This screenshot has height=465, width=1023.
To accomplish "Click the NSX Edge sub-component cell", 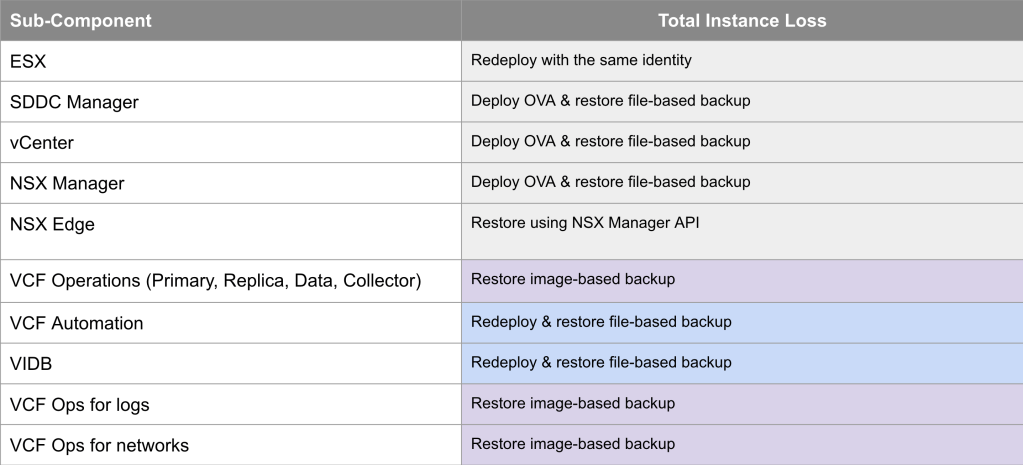I will (52, 225).
